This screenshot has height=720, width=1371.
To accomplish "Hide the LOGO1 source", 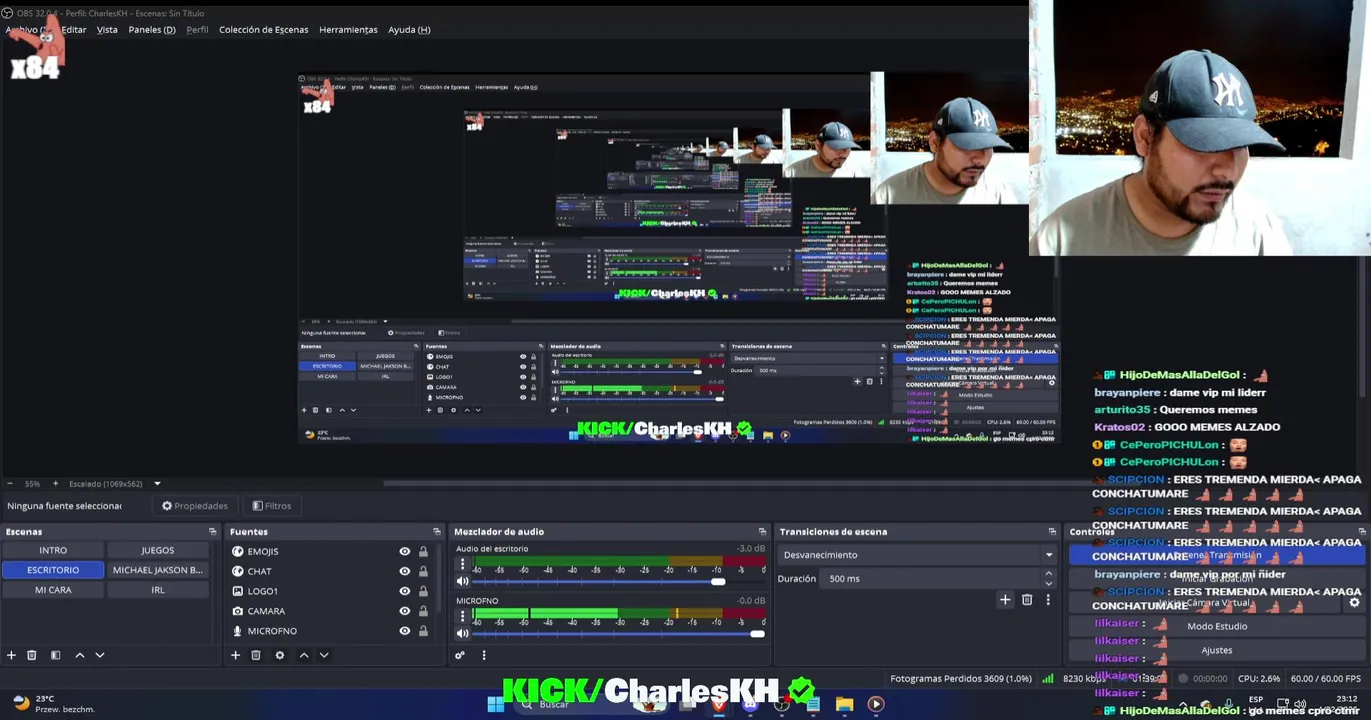I will coord(405,591).
